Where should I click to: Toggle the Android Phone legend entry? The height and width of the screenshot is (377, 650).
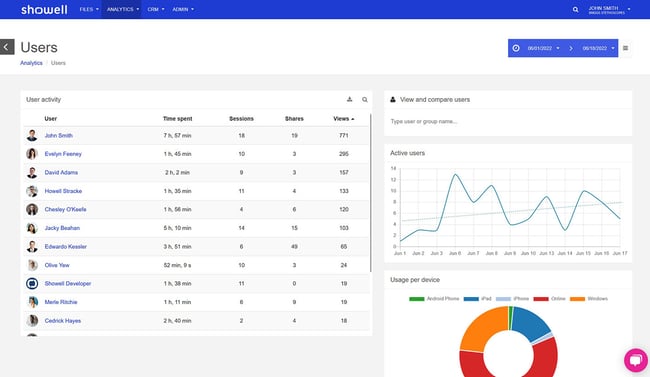(x=434, y=299)
